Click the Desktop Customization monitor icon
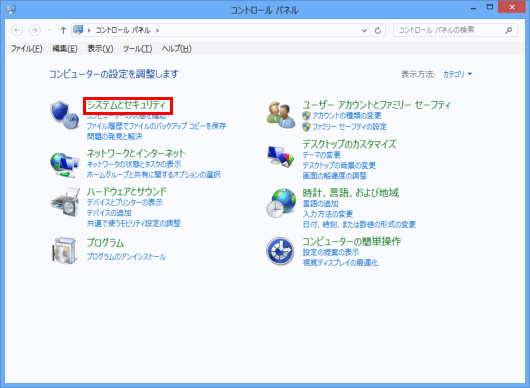 [281, 156]
